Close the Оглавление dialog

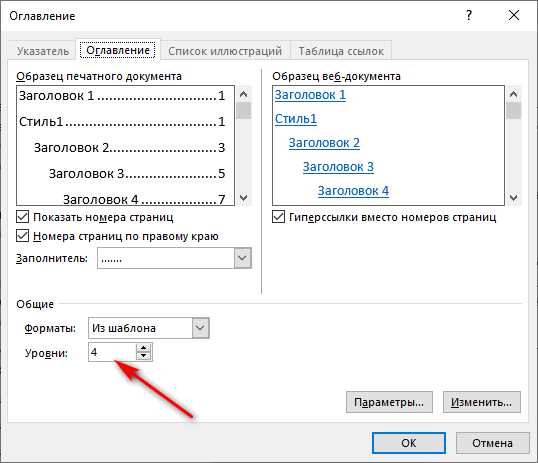(x=514, y=15)
